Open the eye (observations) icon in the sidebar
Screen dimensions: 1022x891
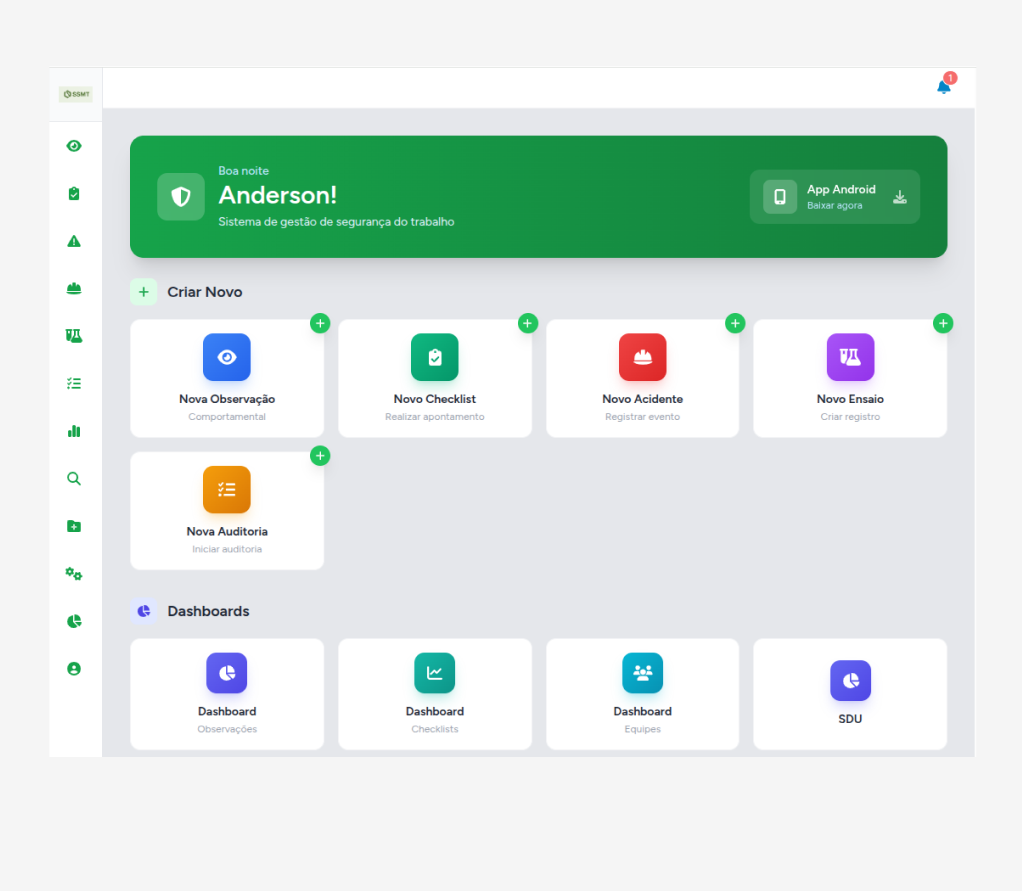pos(74,146)
